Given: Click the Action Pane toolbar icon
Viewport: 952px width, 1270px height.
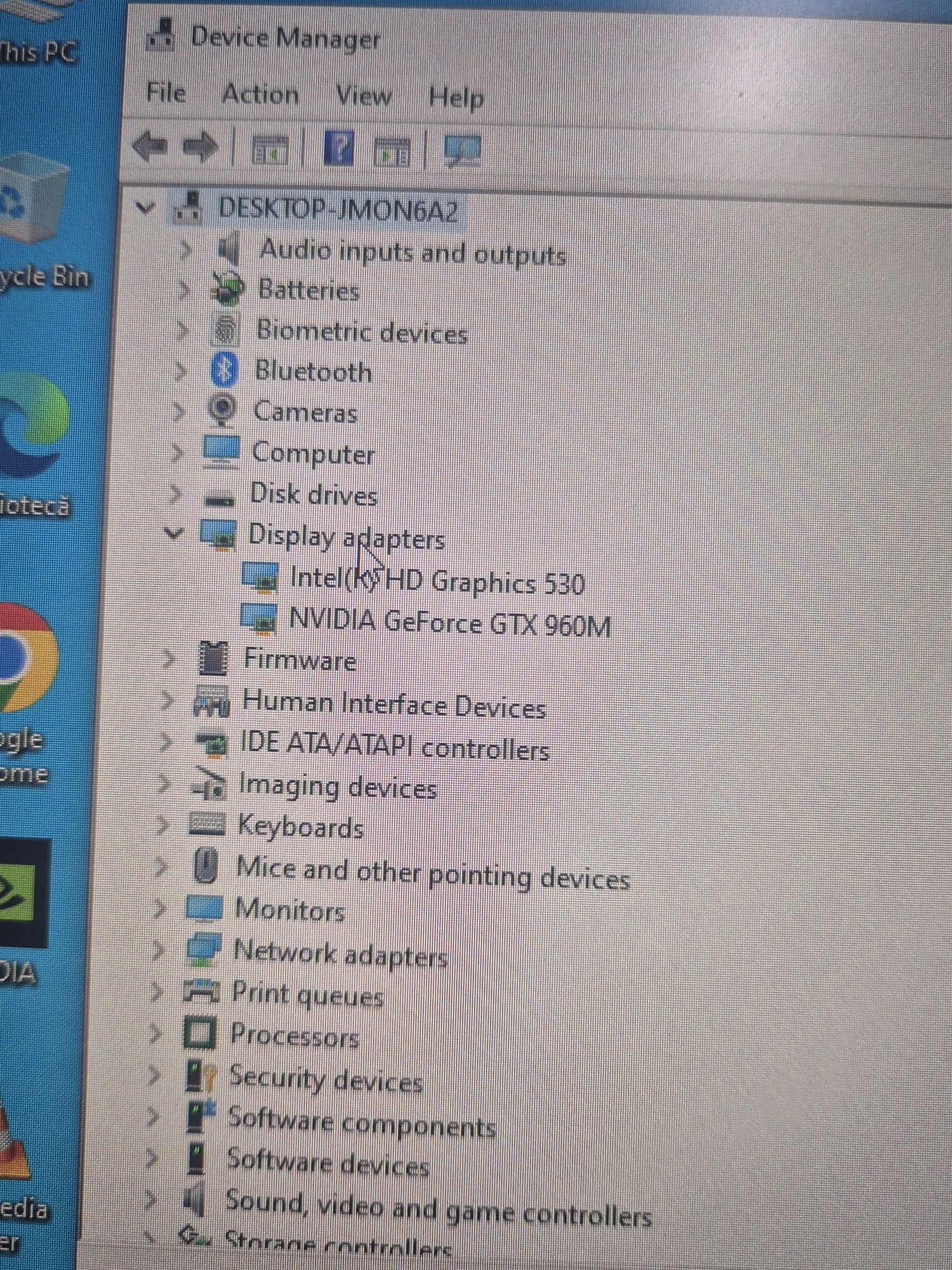Looking at the screenshot, I should 392,153.
